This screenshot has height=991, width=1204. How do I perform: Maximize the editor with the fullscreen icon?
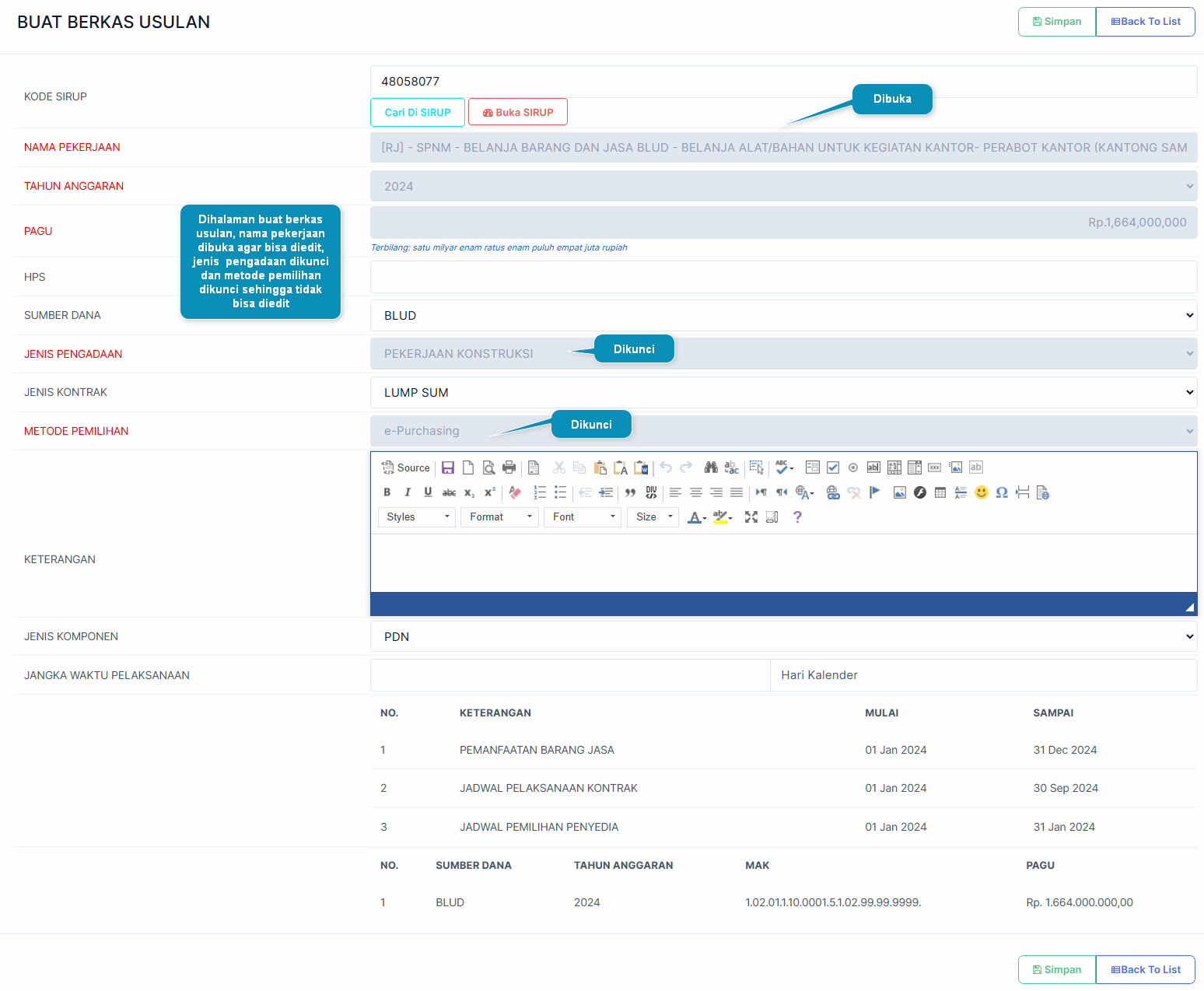coord(751,517)
